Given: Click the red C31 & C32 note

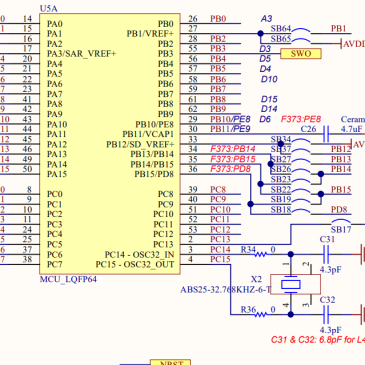Looking at the screenshot, I should pyautogui.click(x=318, y=340).
